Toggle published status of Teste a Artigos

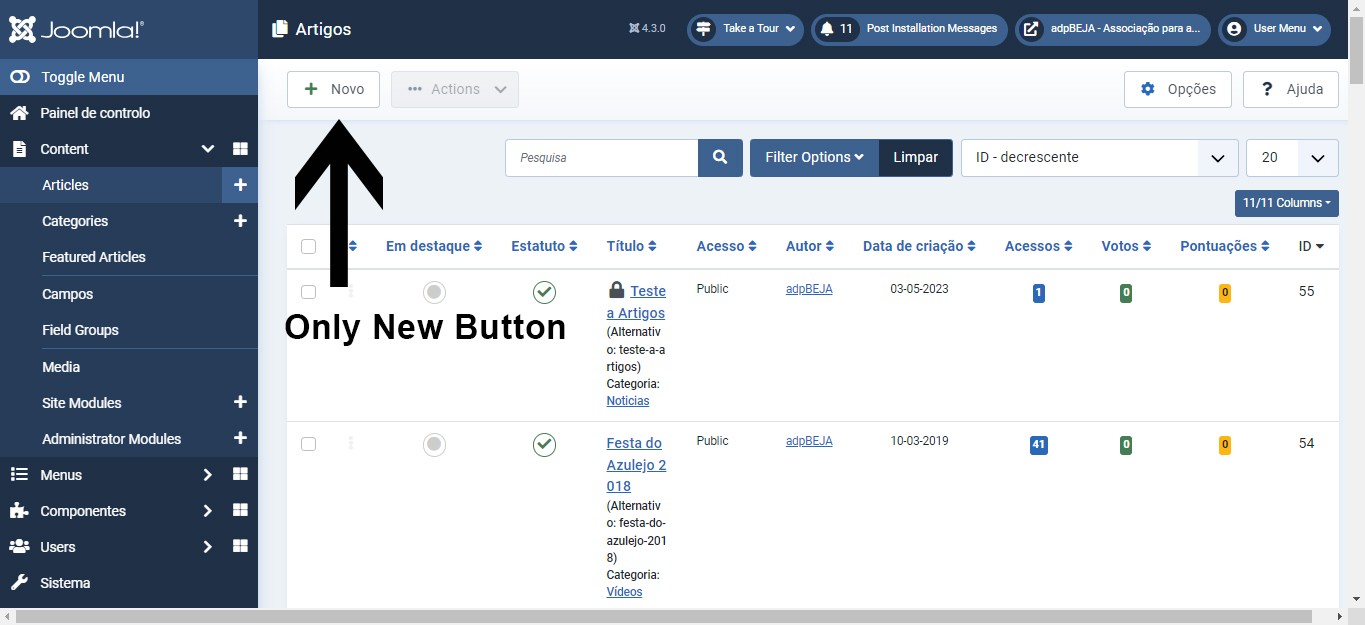[x=544, y=292]
